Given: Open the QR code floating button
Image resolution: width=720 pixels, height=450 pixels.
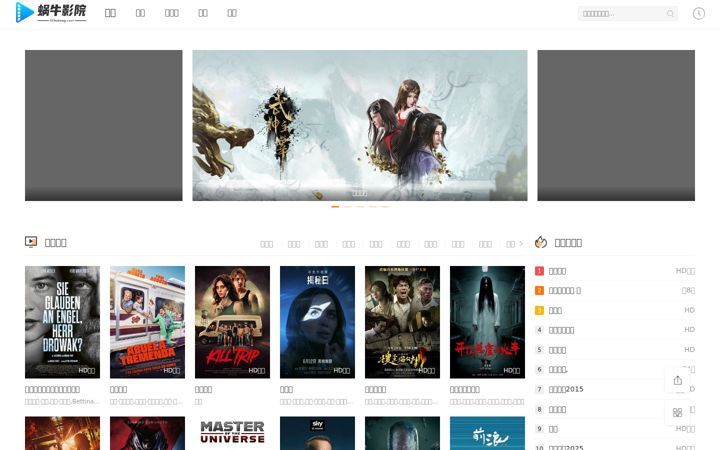Looking at the screenshot, I should point(677,412).
